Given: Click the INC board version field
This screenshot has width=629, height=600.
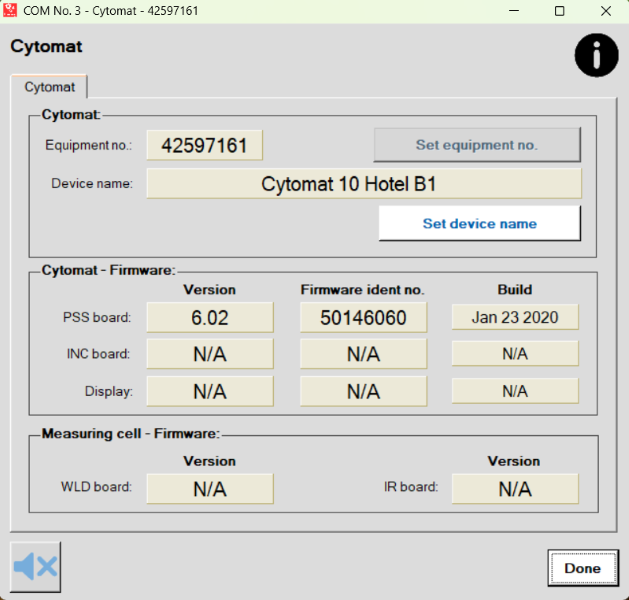Looking at the screenshot, I should tap(210, 354).
